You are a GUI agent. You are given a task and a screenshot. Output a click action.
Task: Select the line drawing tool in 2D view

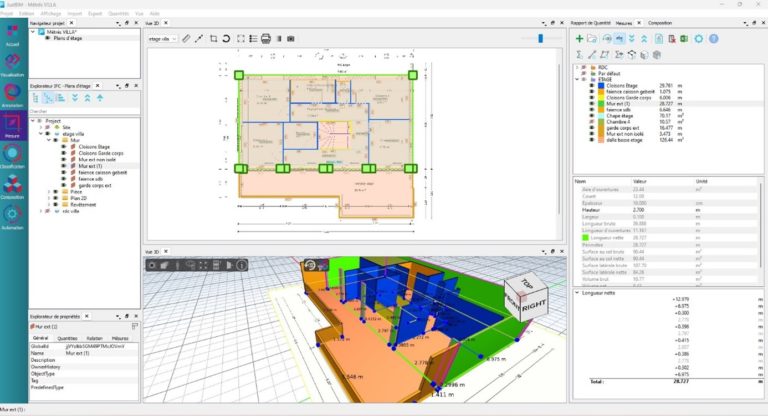[199, 39]
